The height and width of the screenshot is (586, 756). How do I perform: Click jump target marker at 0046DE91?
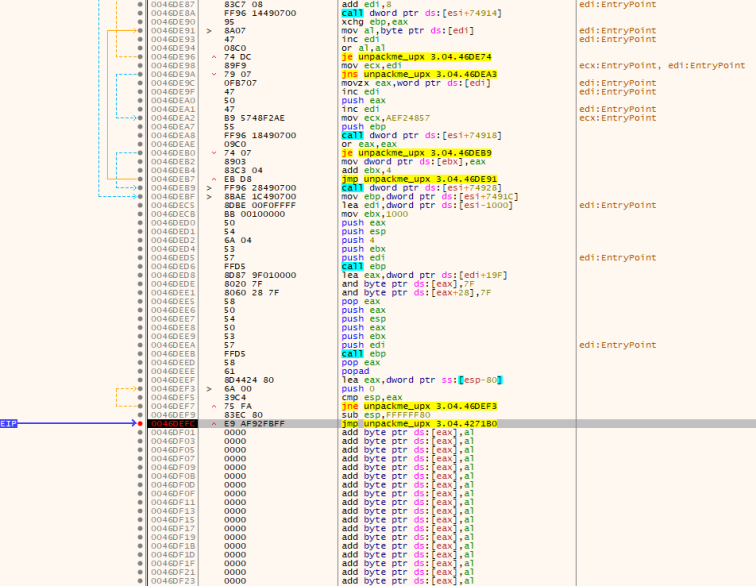pos(209,31)
